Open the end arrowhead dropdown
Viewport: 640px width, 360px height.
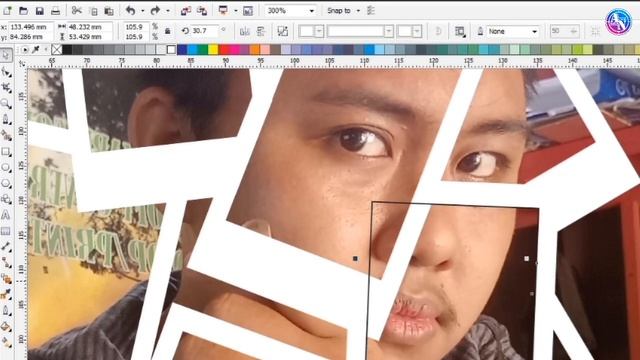pos(416,31)
